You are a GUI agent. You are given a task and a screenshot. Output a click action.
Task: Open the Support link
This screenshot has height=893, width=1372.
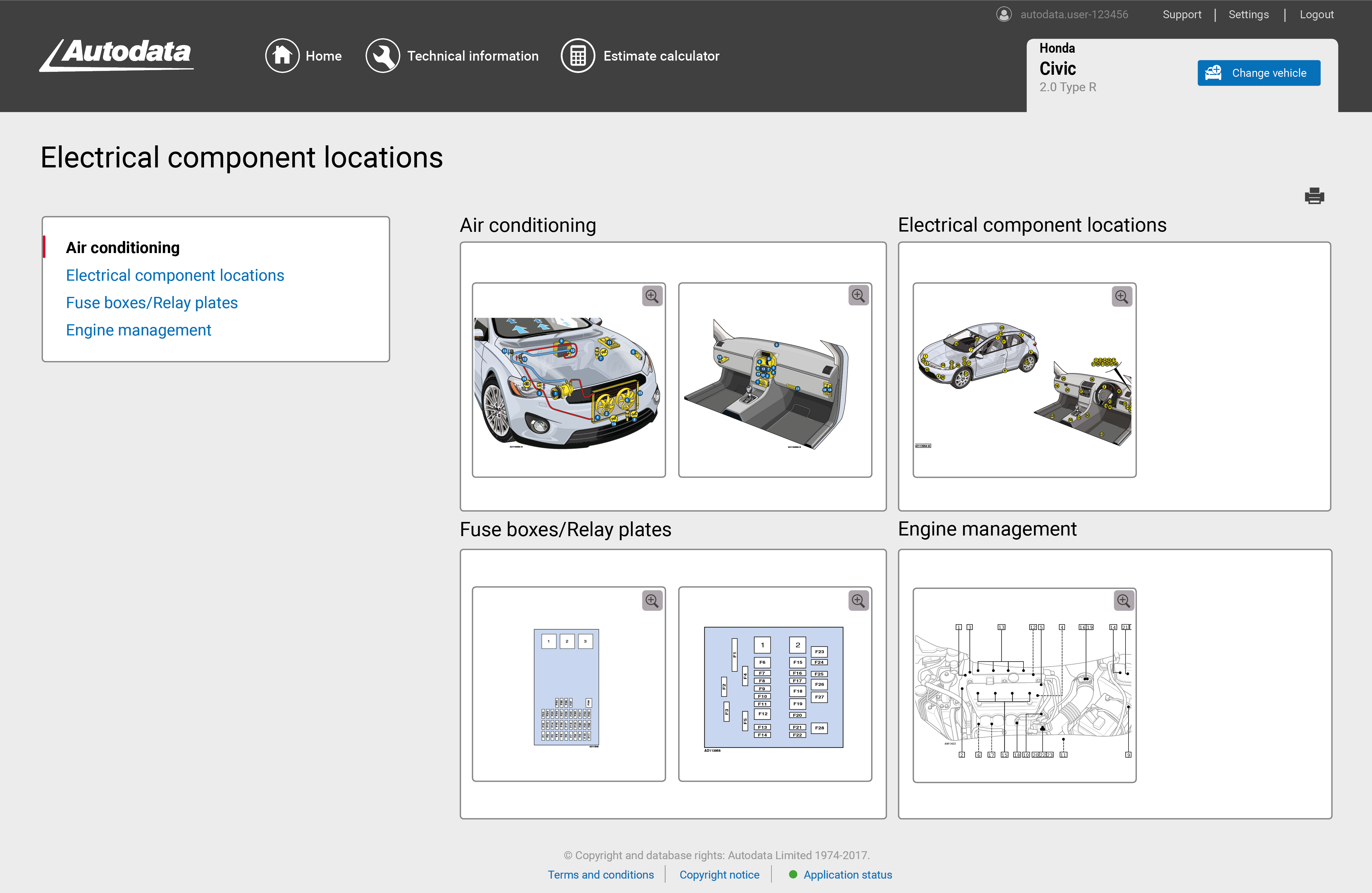[1182, 14]
